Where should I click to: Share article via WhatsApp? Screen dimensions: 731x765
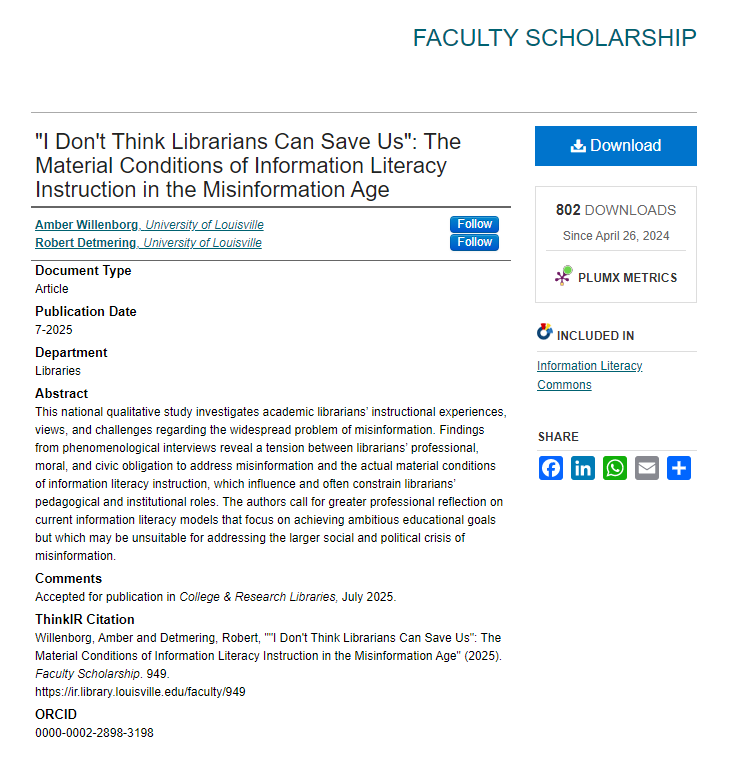tap(615, 468)
